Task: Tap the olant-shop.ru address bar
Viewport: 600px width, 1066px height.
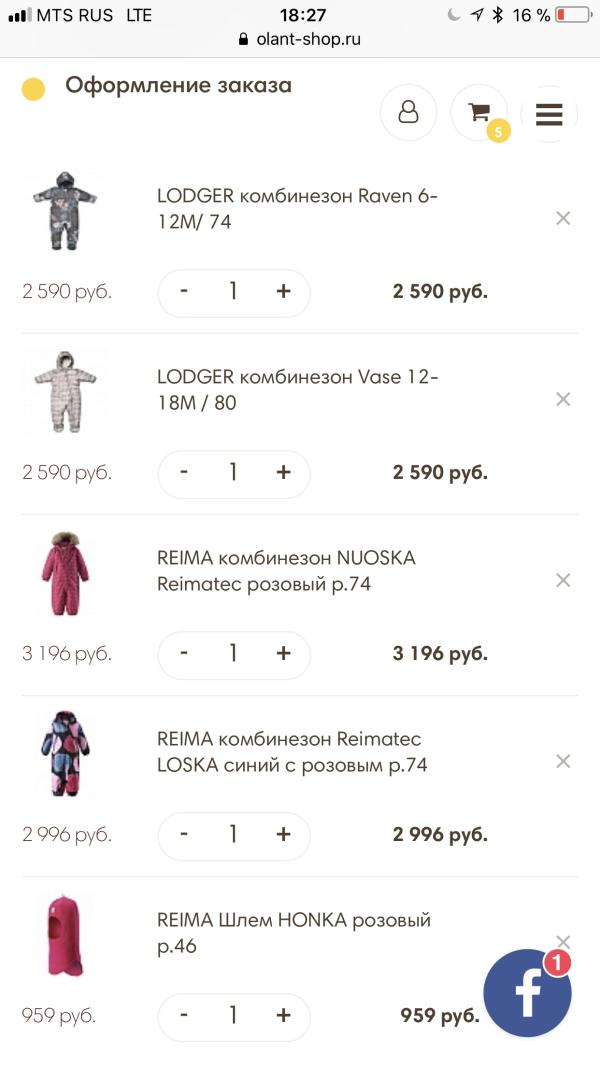Action: click(300, 40)
